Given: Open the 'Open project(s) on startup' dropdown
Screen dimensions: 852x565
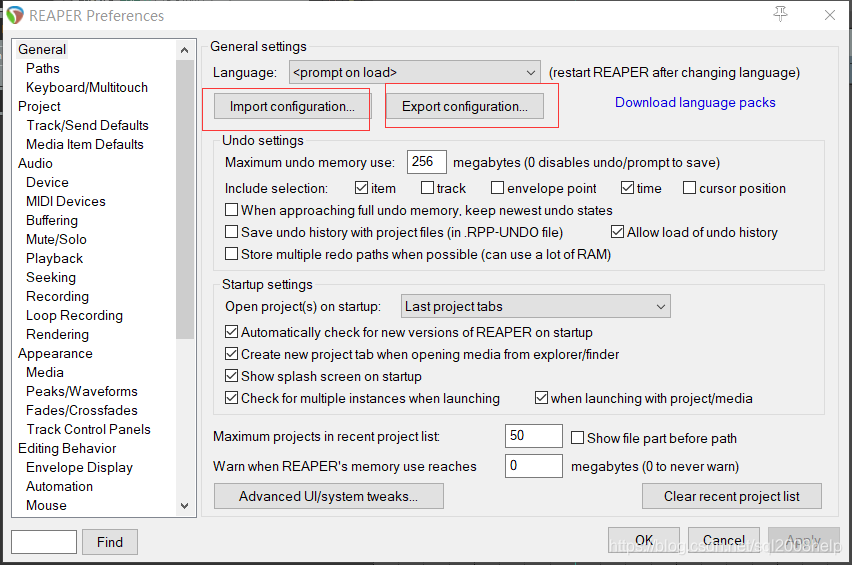Looking at the screenshot, I should point(536,306).
